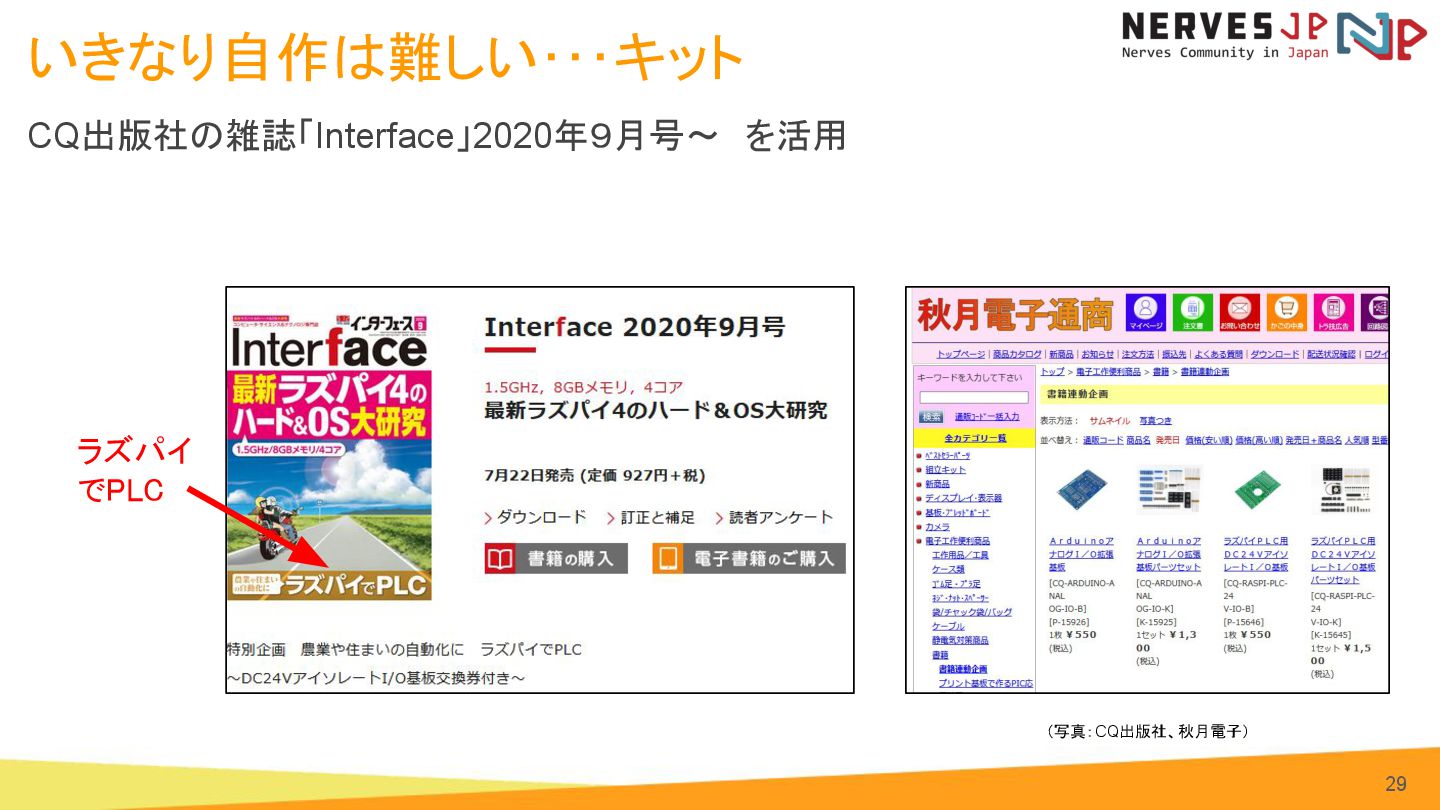Open the 通販コード一括入力 link

pos(987,417)
